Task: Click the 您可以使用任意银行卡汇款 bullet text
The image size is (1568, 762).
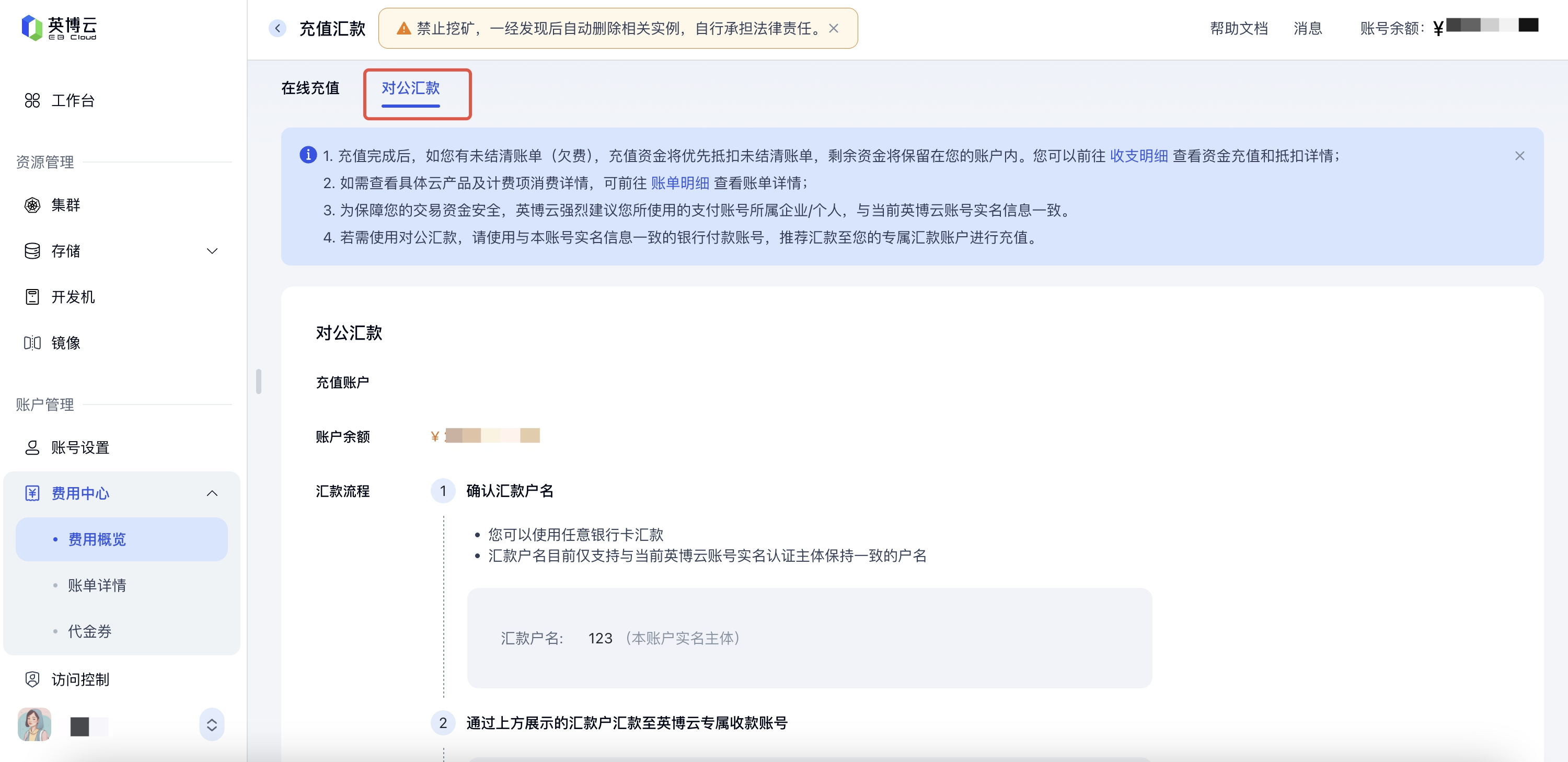Action: click(x=576, y=534)
